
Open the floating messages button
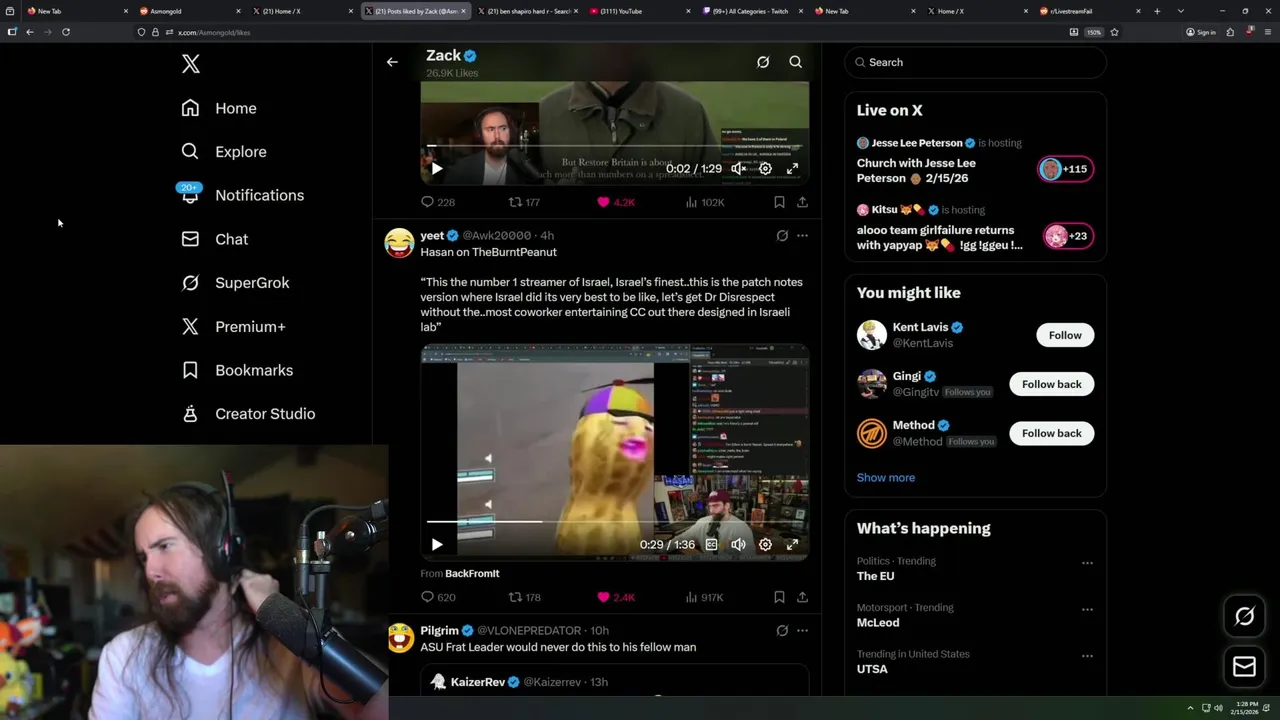coord(1244,667)
